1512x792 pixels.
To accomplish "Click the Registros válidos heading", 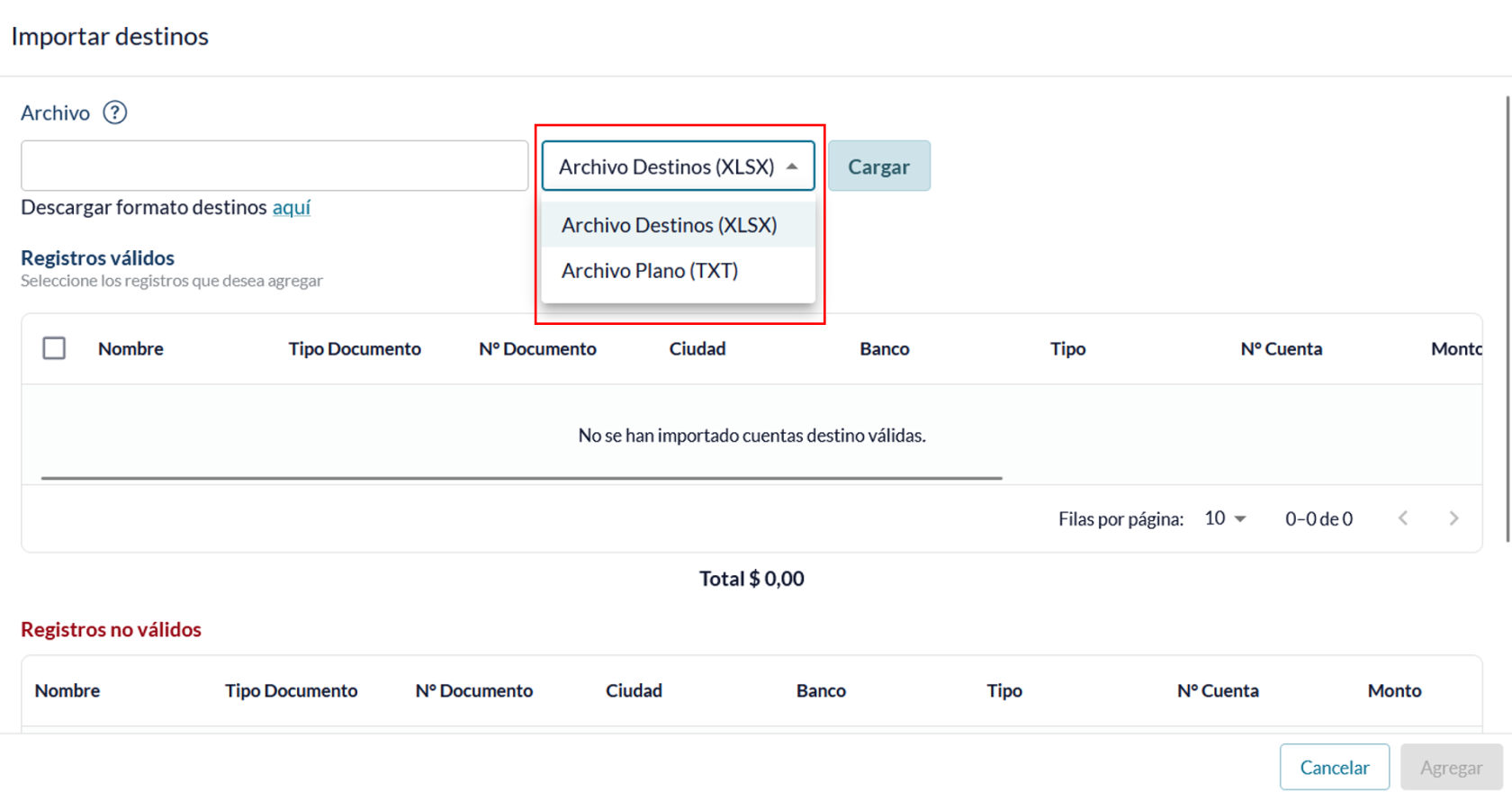I will tap(98, 257).
